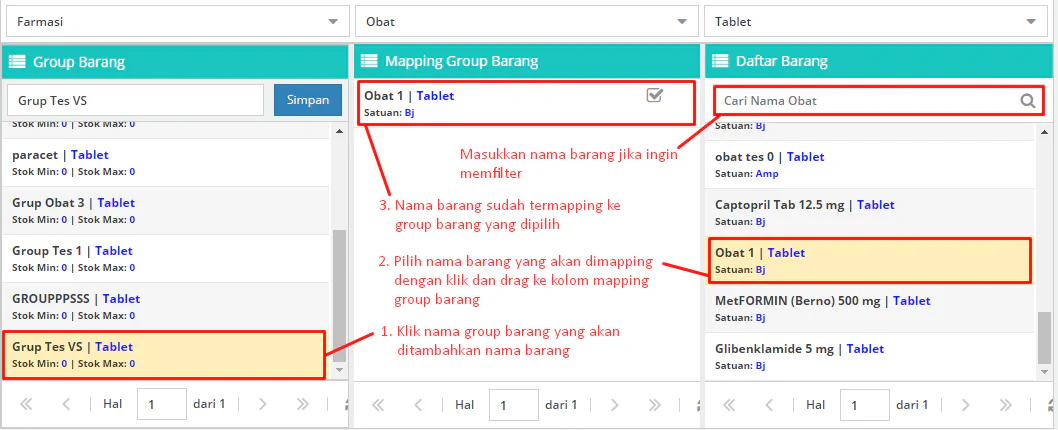This screenshot has width=1058, height=430.
Task: Open the Farmasi dropdown
Action: [175, 21]
